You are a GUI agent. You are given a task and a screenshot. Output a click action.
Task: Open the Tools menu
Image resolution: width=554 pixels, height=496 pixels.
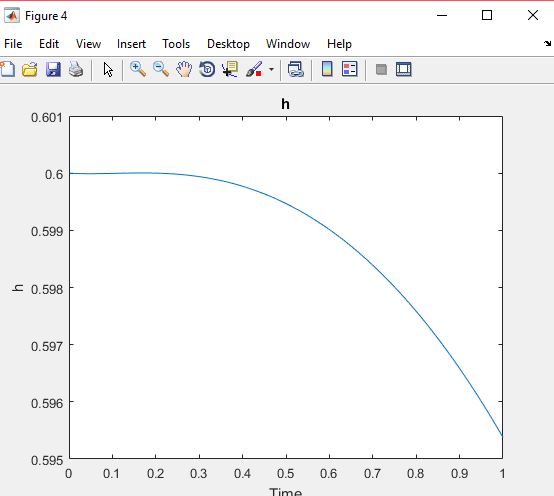point(176,44)
